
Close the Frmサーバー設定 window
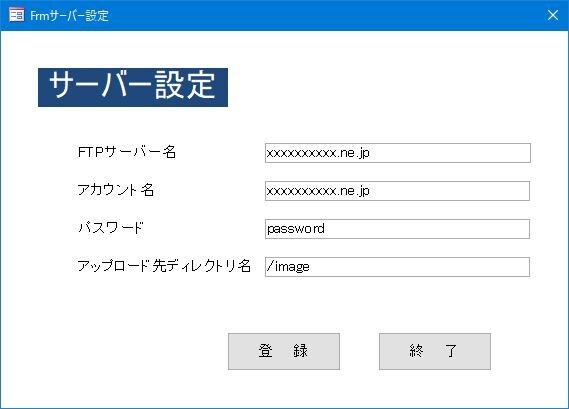pos(553,15)
